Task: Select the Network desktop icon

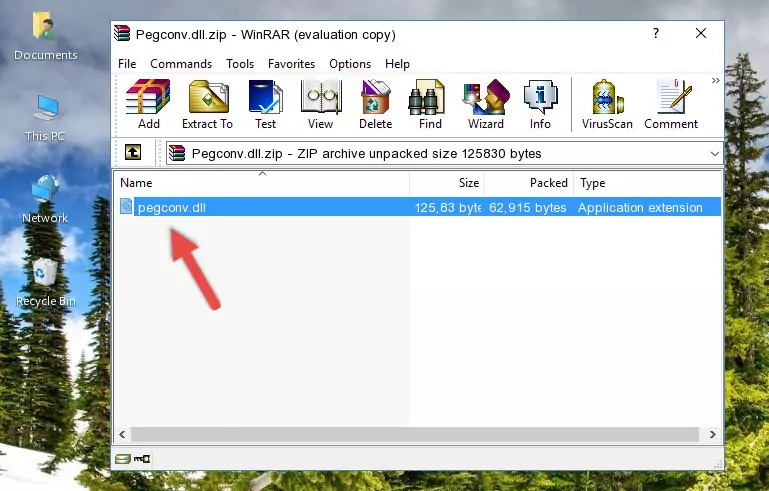Action: point(45,200)
